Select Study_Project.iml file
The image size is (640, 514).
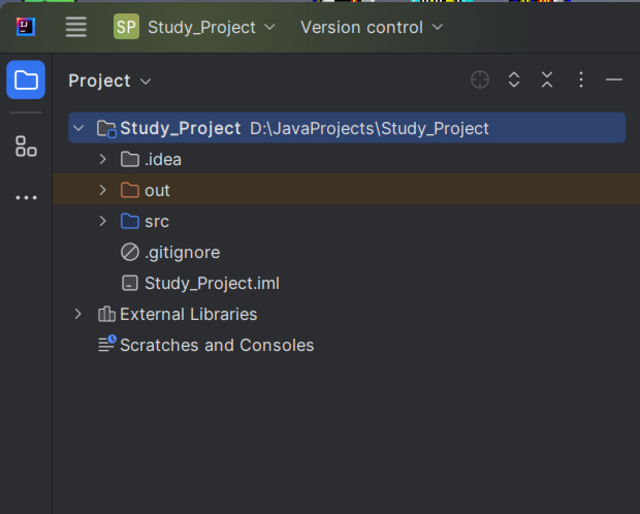click(211, 283)
